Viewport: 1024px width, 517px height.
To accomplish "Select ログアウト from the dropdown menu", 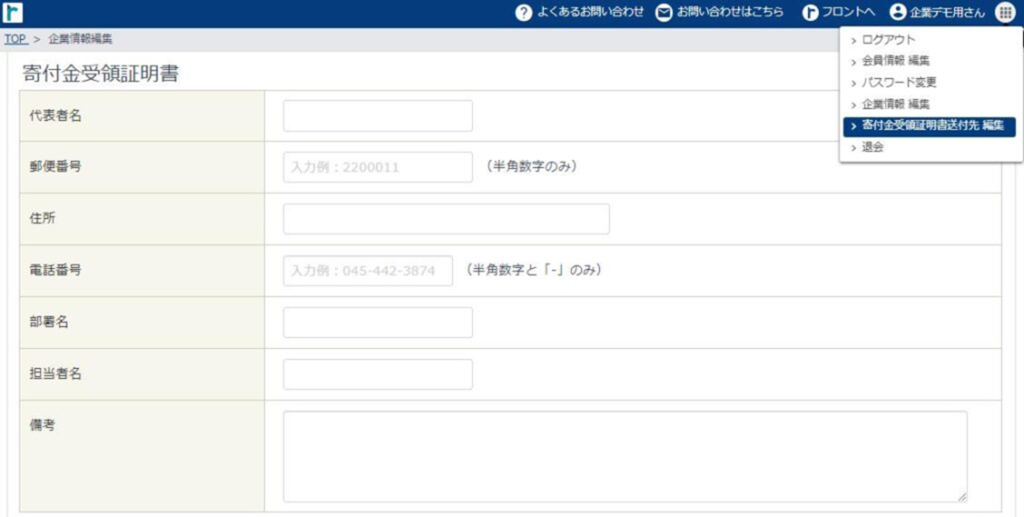I will point(888,40).
